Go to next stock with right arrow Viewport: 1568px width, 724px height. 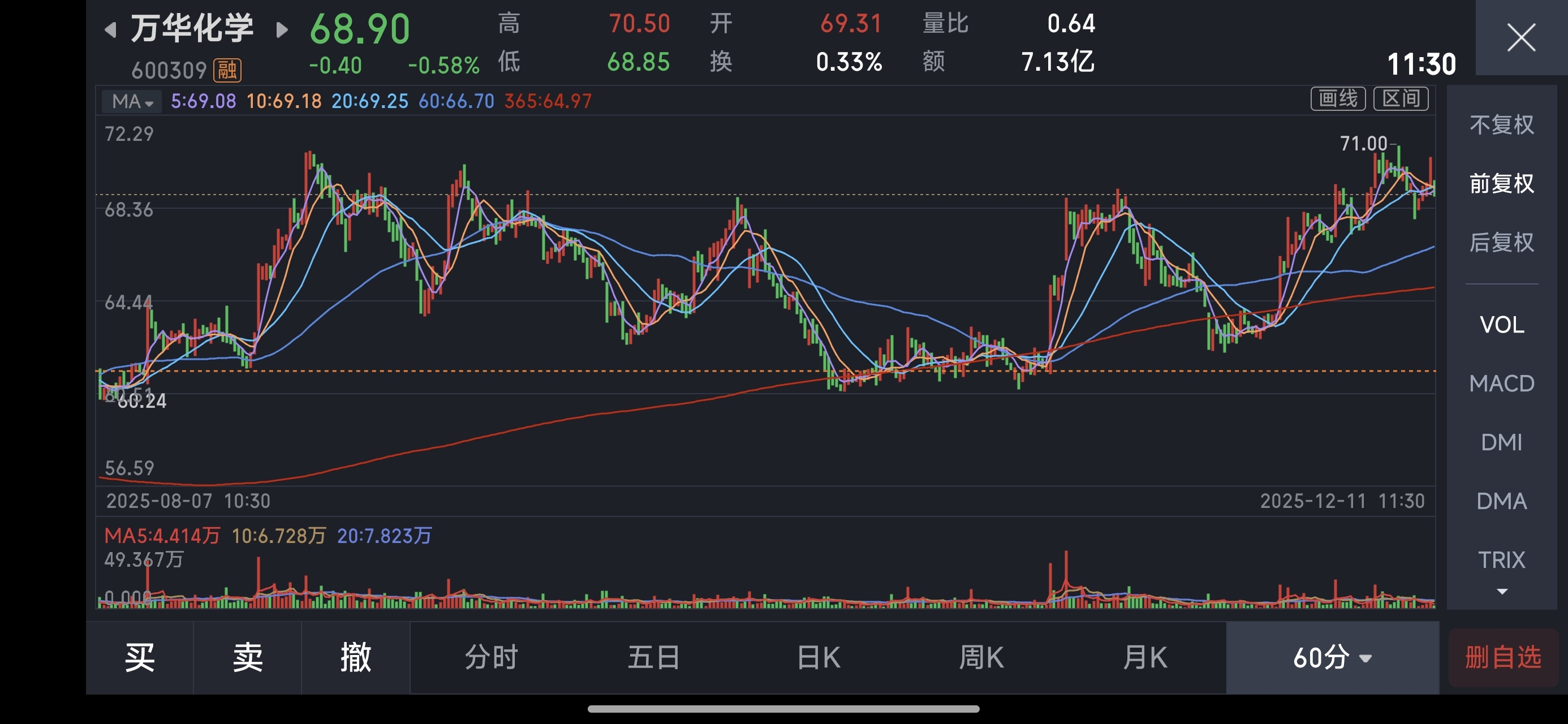point(281,29)
